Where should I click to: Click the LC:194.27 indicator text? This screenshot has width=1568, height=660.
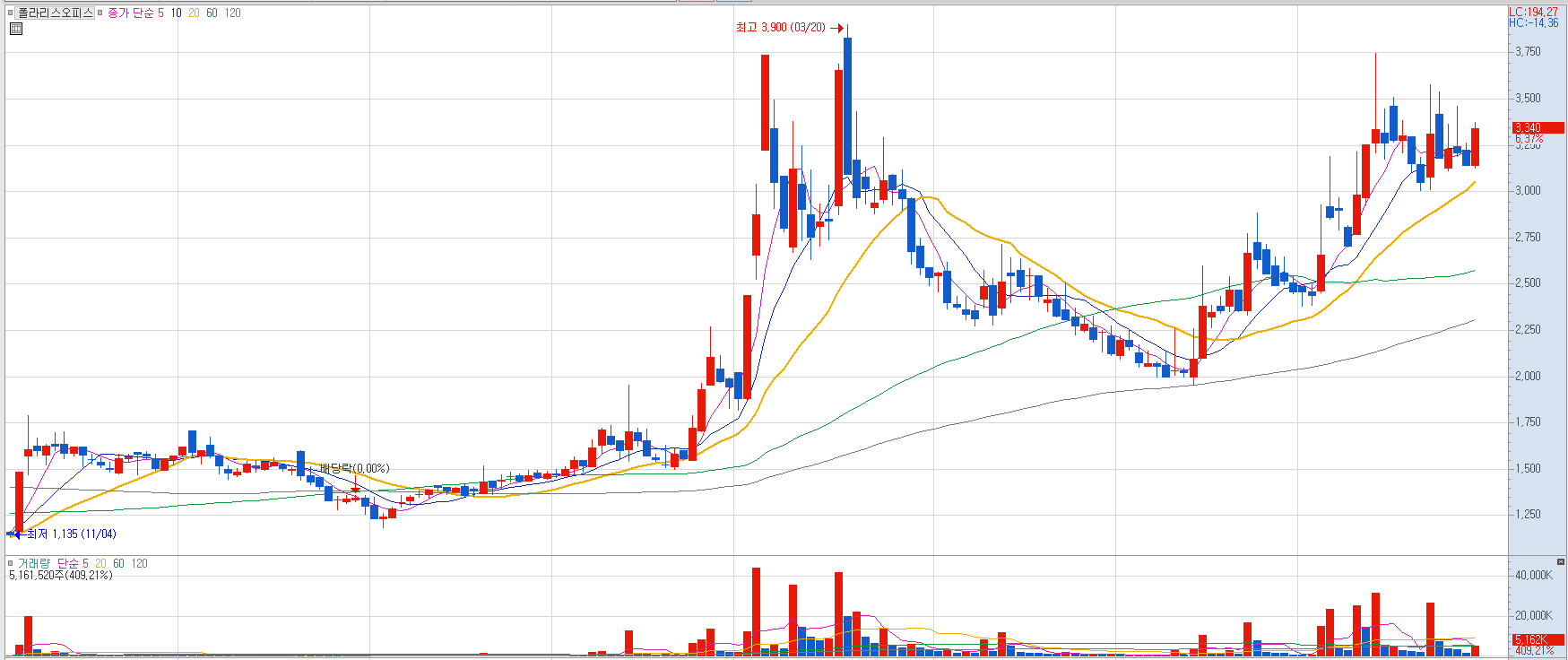coord(1533,12)
